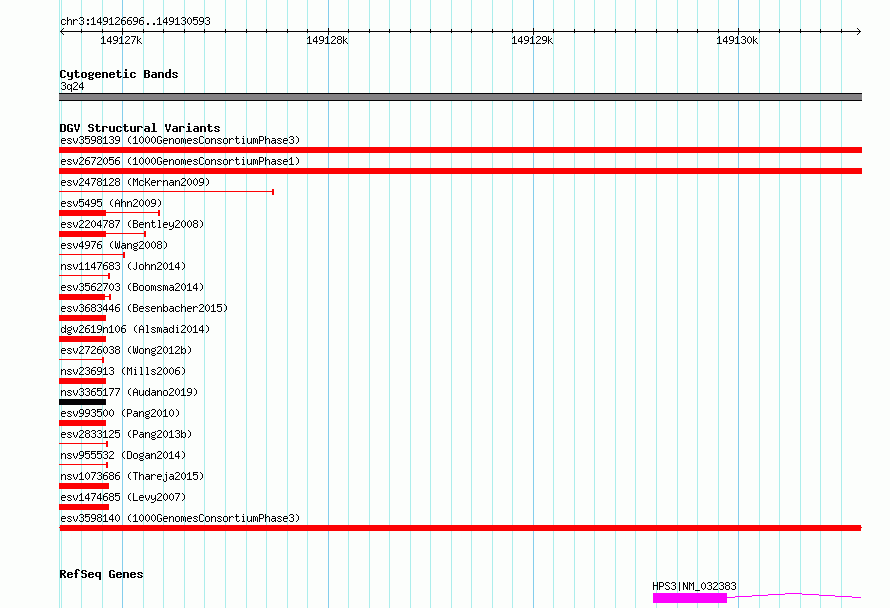The height and width of the screenshot is (608, 890).
Task: Click the red esv3598140 variant bar
Action: coord(460,528)
